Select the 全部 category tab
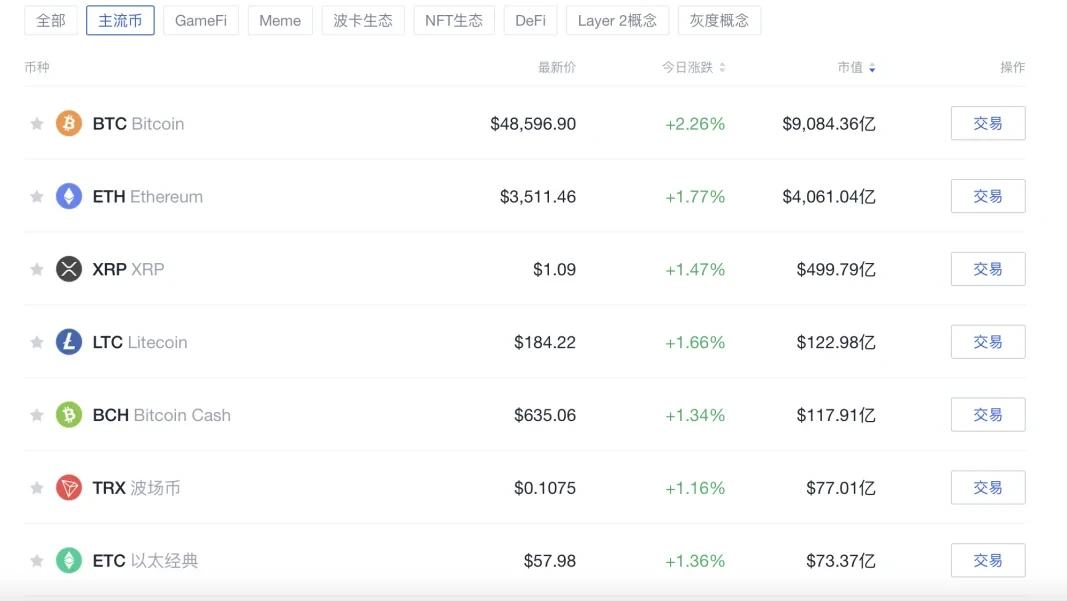Viewport: 1067px width, 601px height. pyautogui.click(x=51, y=20)
